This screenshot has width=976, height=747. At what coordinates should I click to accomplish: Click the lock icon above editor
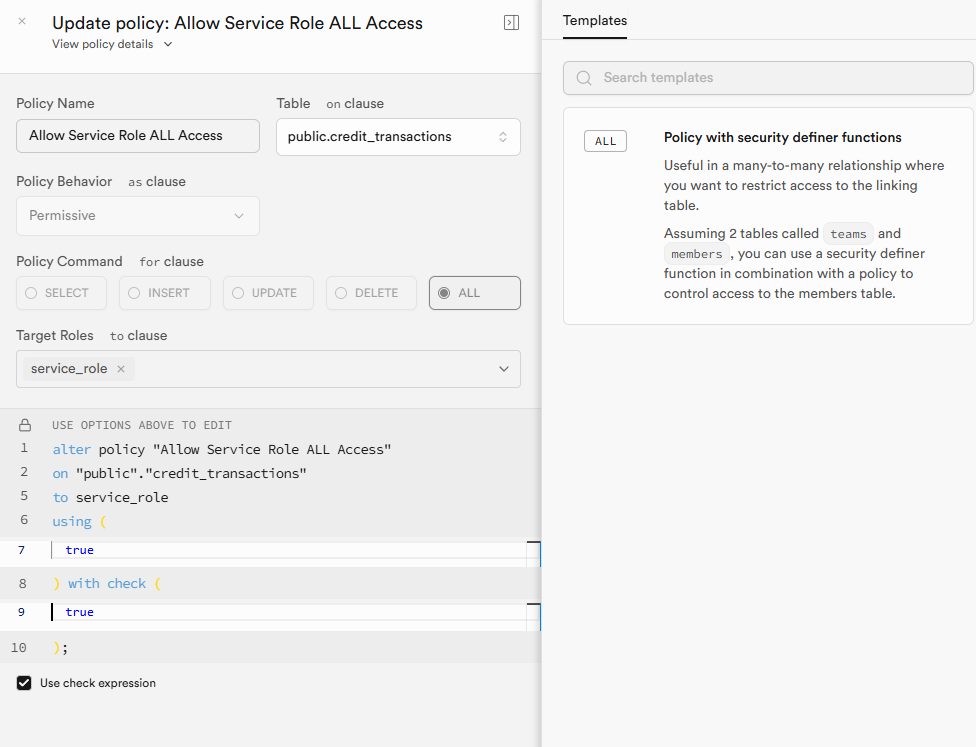[25, 425]
